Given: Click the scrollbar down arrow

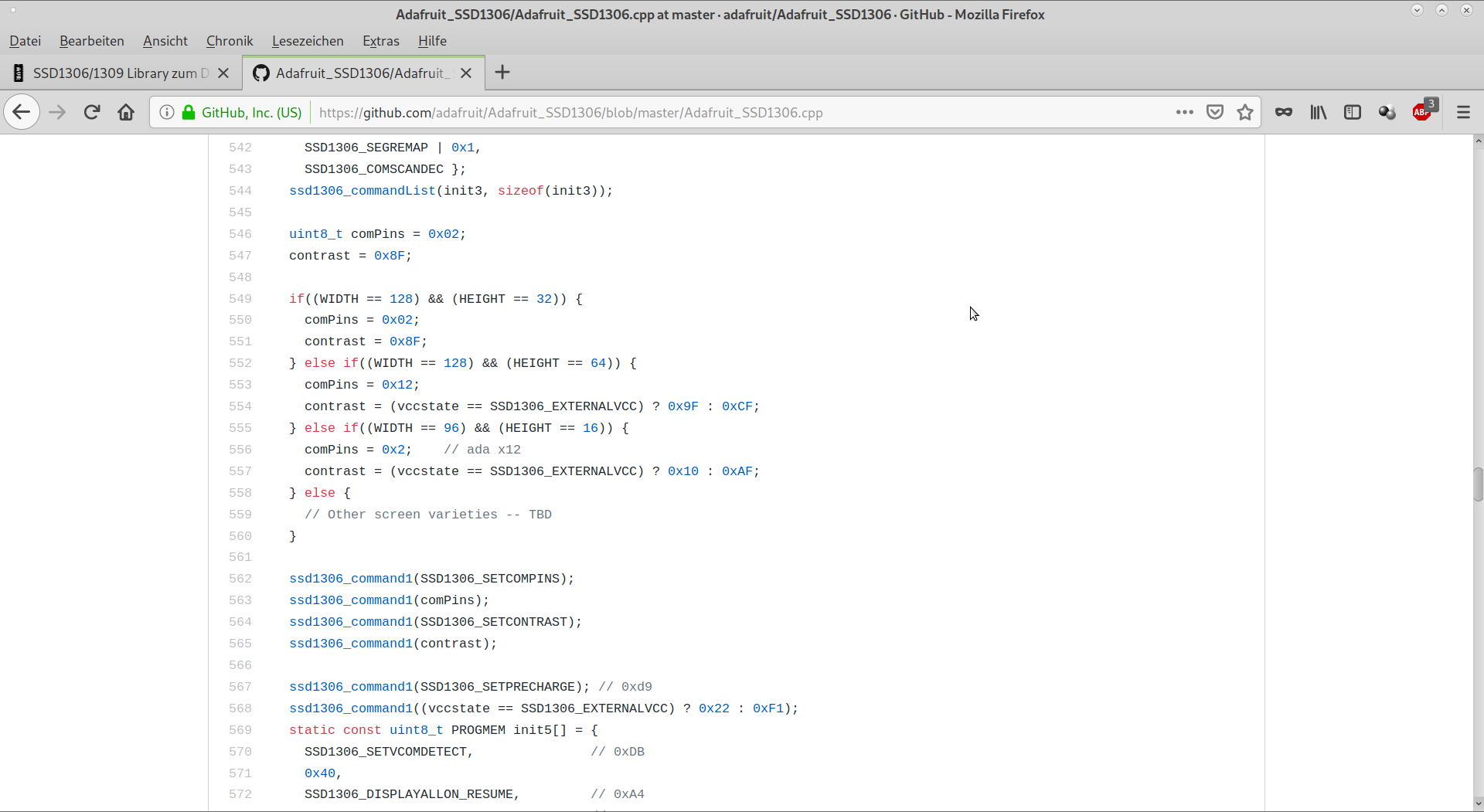Looking at the screenshot, I should coord(1478,804).
